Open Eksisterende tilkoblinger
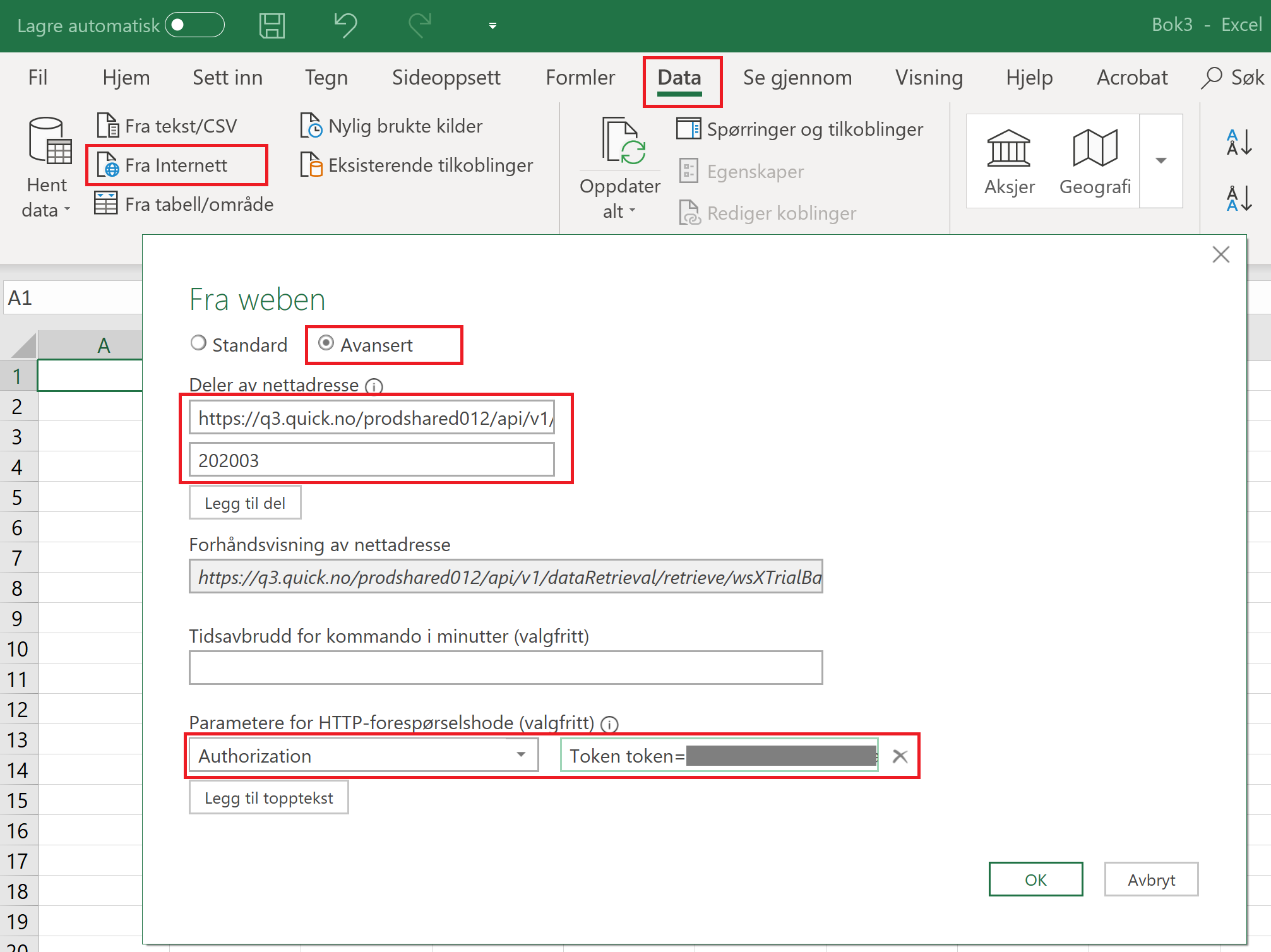Image resolution: width=1271 pixels, height=952 pixels. point(417,165)
